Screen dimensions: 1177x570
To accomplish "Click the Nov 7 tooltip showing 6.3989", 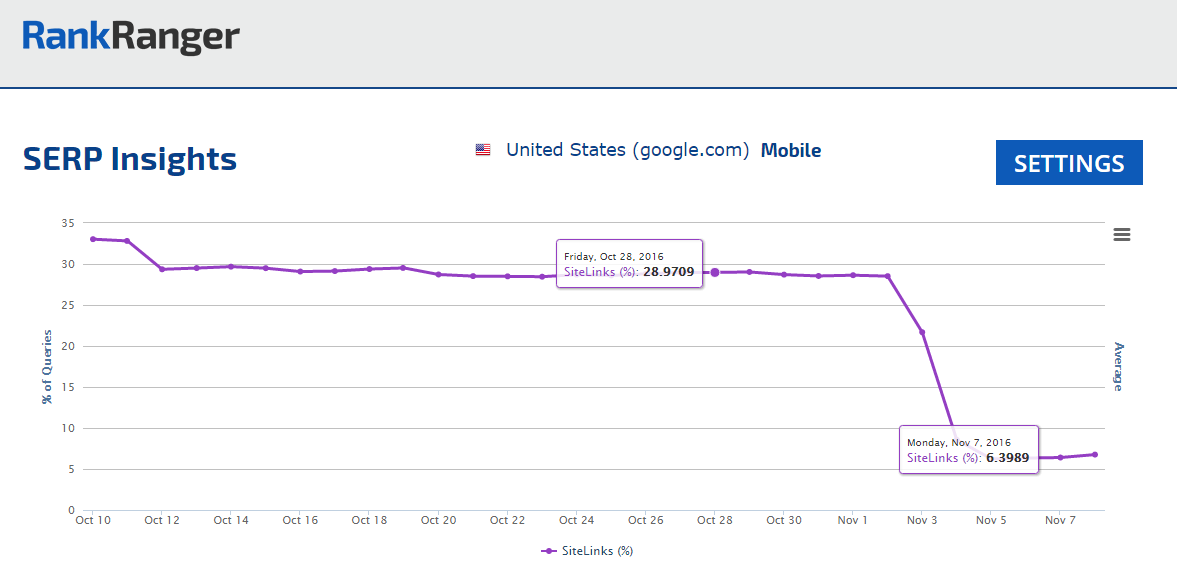I will (x=968, y=450).
